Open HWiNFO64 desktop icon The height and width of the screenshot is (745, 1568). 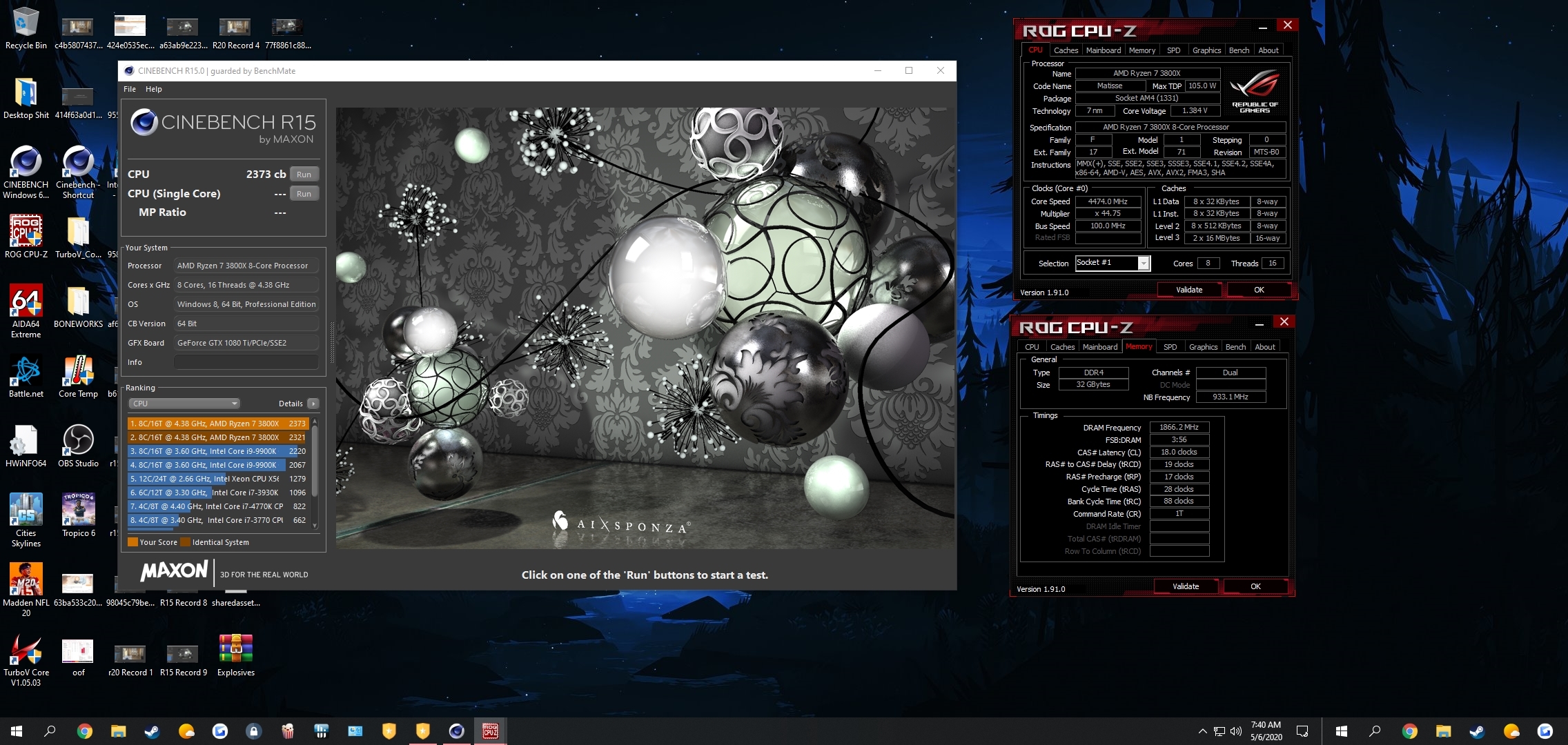coord(26,446)
